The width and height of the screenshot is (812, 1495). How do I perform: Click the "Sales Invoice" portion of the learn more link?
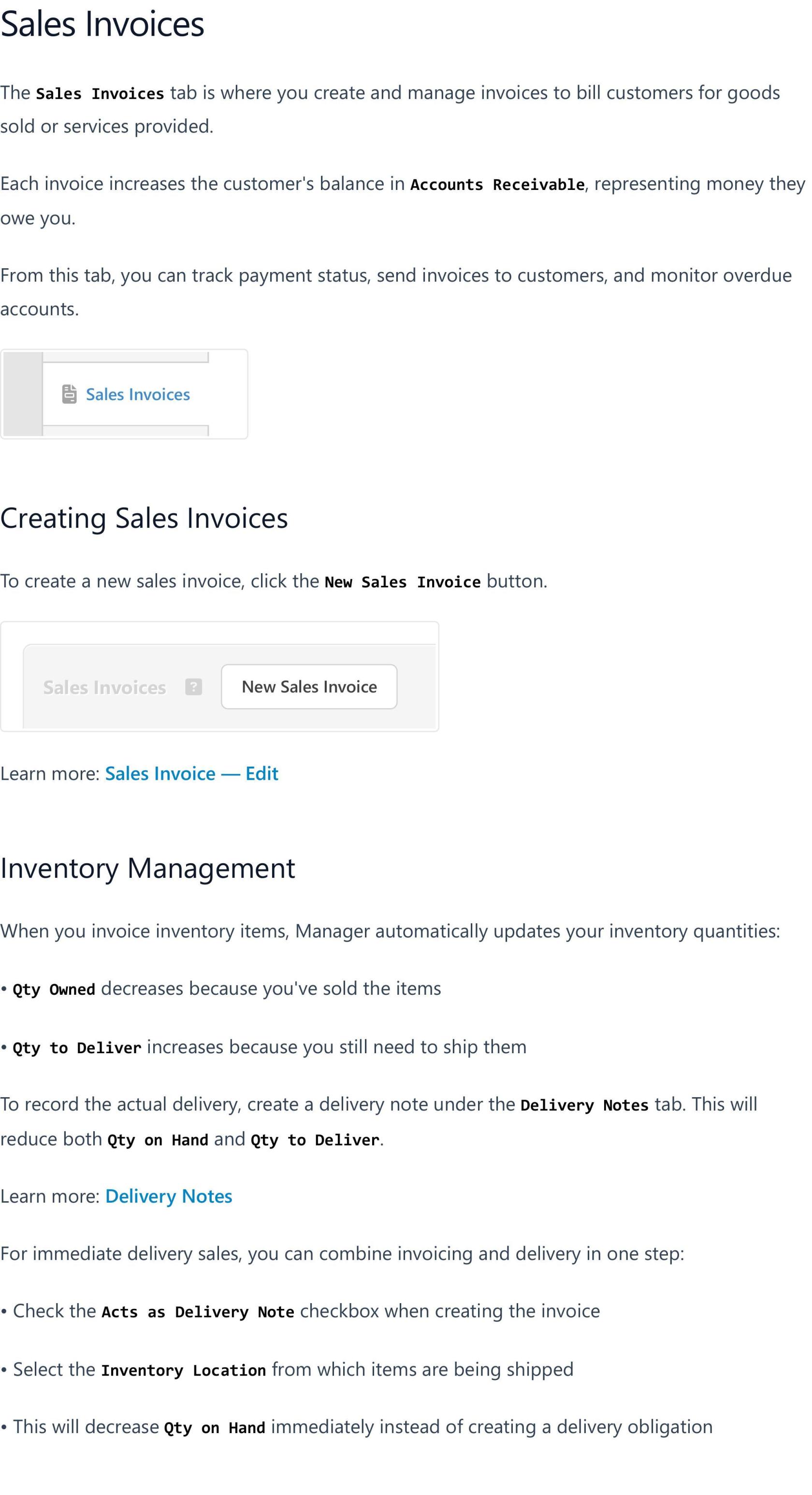tap(159, 774)
